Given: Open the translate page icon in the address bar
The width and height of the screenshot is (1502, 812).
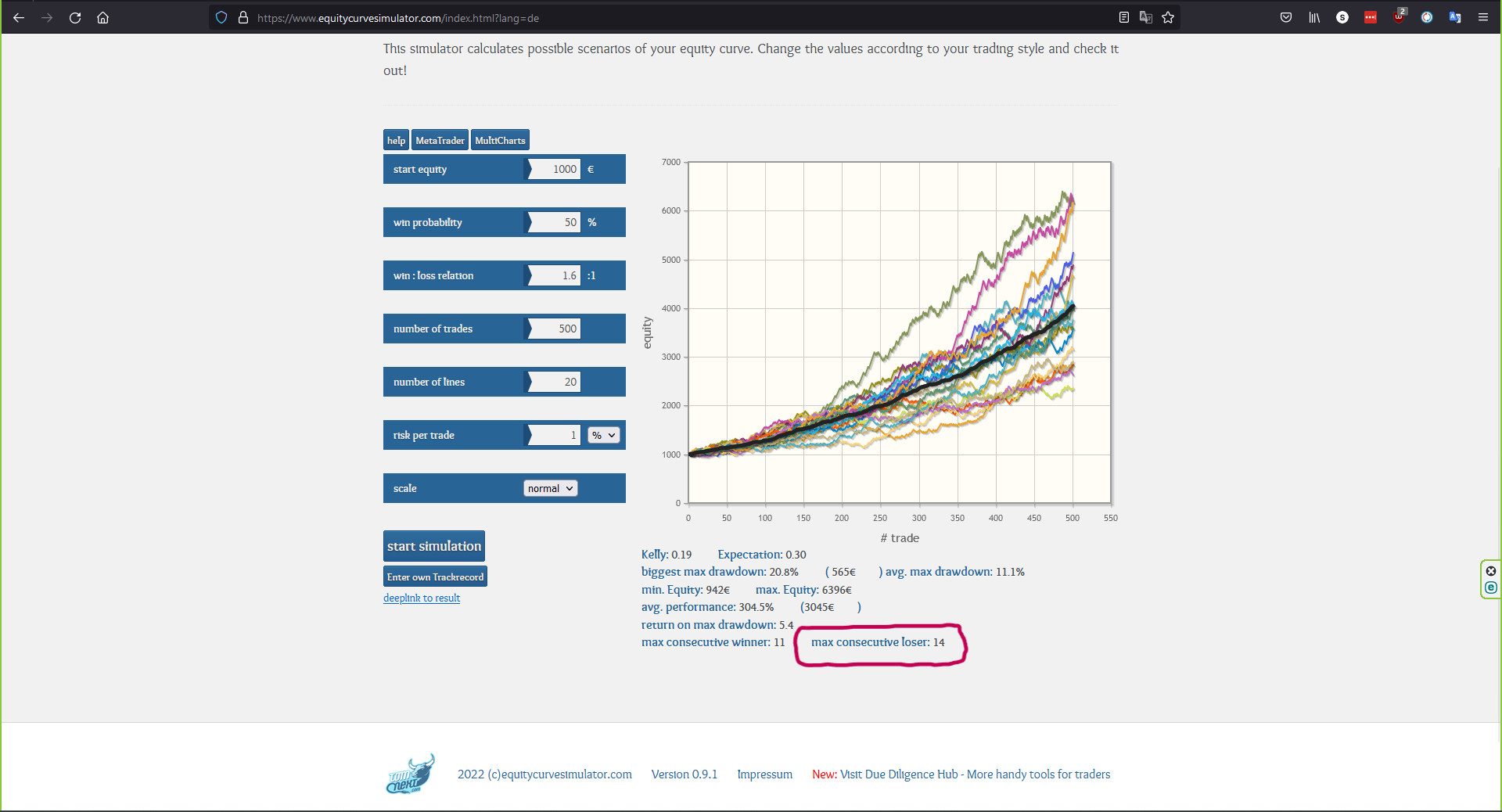Looking at the screenshot, I should coord(1146,17).
